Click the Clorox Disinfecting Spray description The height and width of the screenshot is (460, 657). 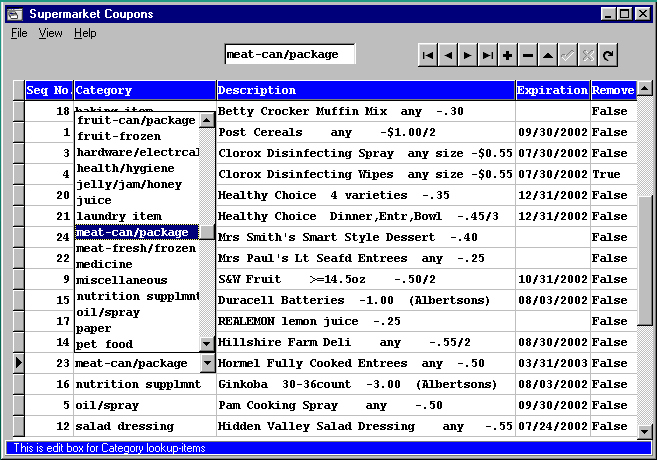click(366, 153)
